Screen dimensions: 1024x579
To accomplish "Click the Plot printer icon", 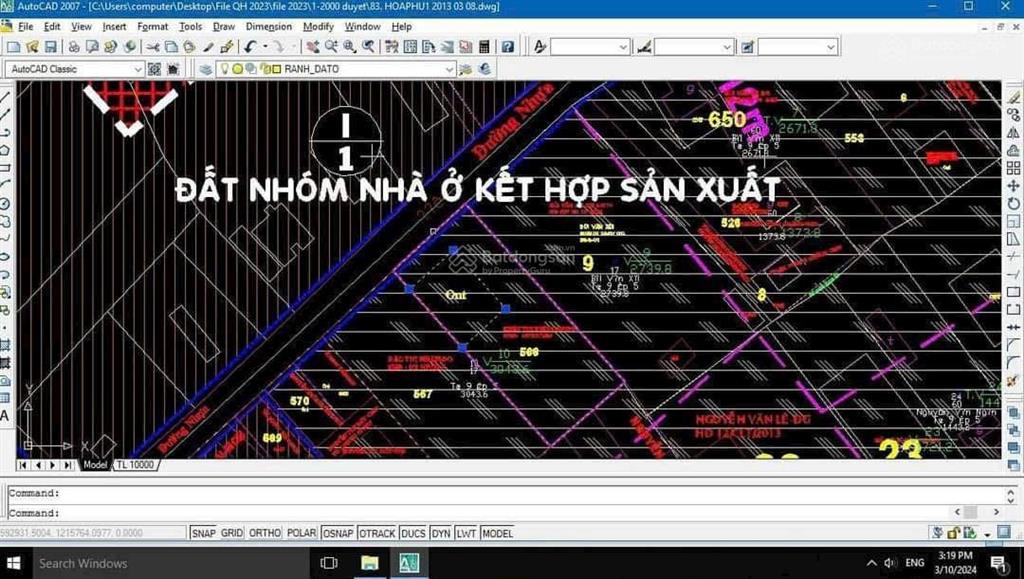I will (x=74, y=47).
